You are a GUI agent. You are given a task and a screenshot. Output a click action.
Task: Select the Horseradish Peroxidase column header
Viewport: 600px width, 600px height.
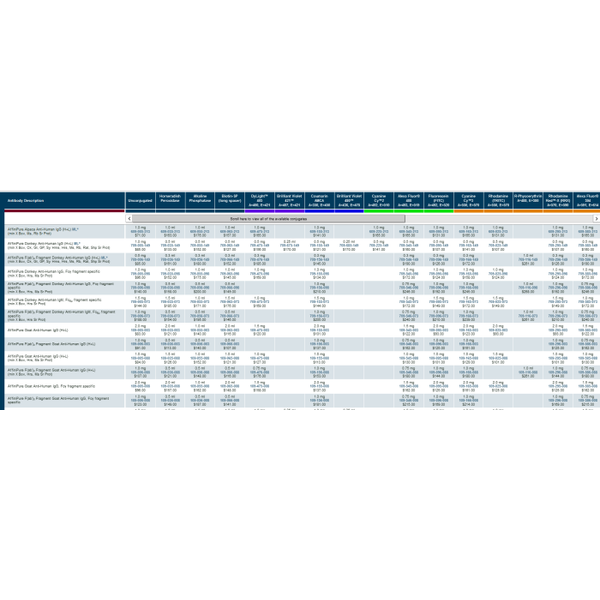[x=170, y=201]
